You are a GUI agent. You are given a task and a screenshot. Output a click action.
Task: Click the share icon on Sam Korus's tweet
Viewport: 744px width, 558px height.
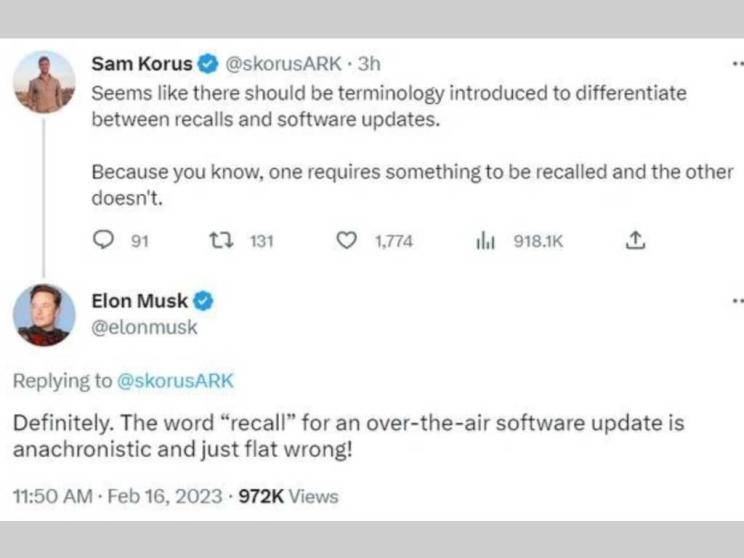635,240
